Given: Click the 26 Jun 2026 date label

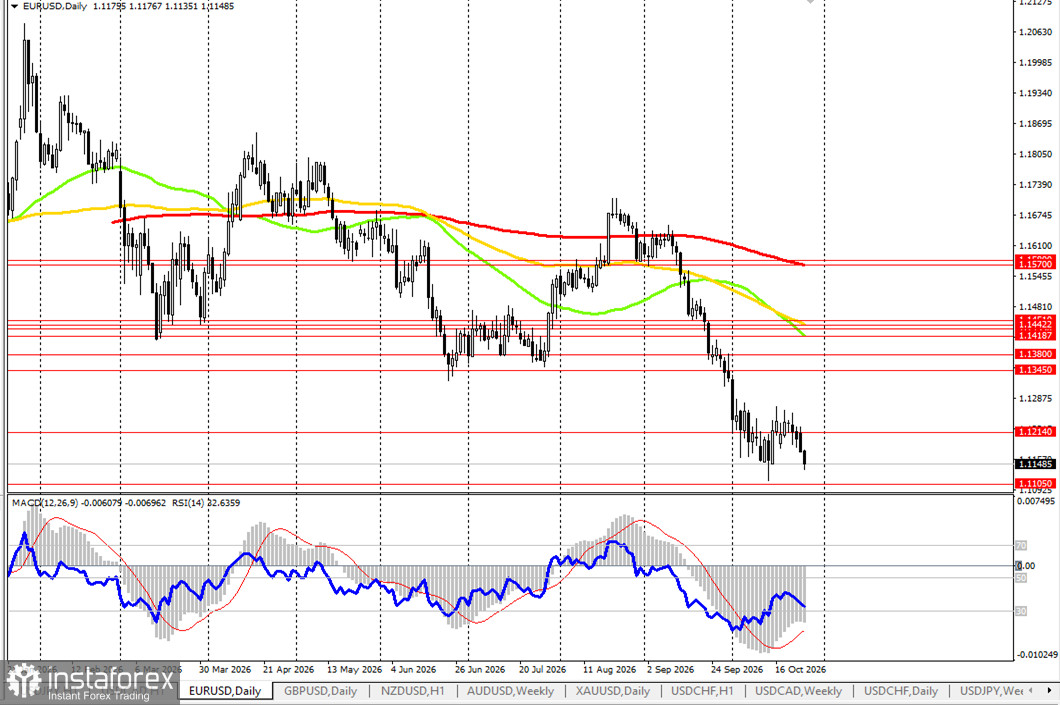Looking at the screenshot, I should [480, 669].
